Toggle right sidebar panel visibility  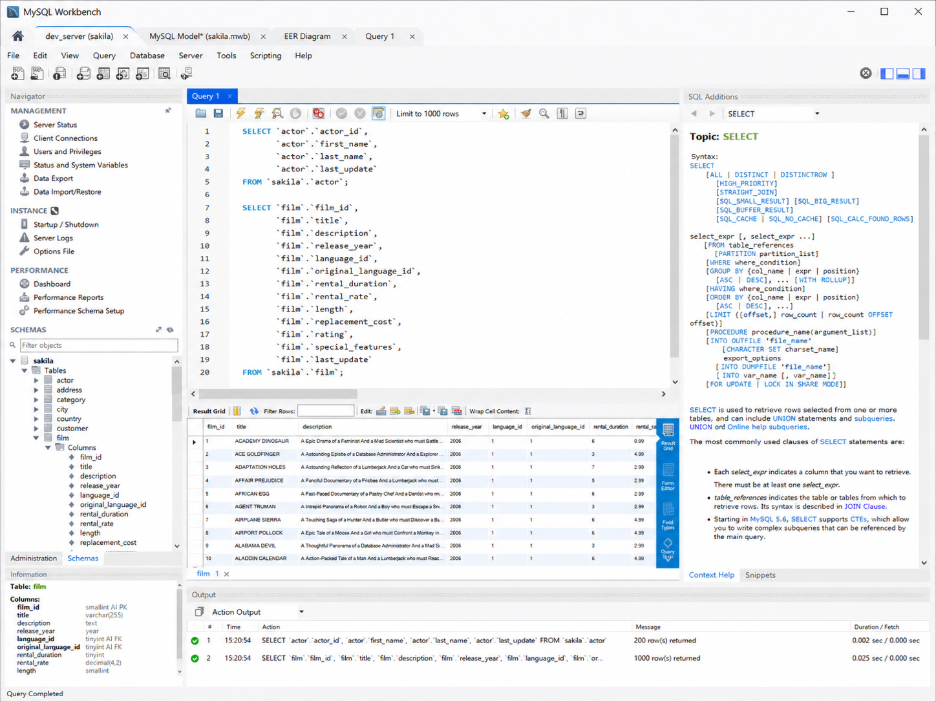919,73
